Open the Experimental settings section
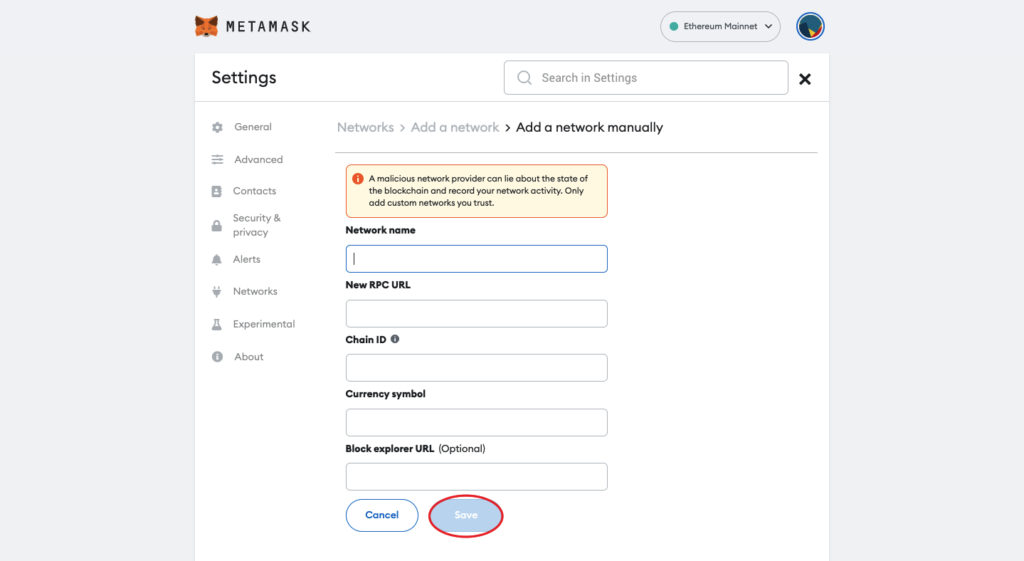 tap(264, 324)
